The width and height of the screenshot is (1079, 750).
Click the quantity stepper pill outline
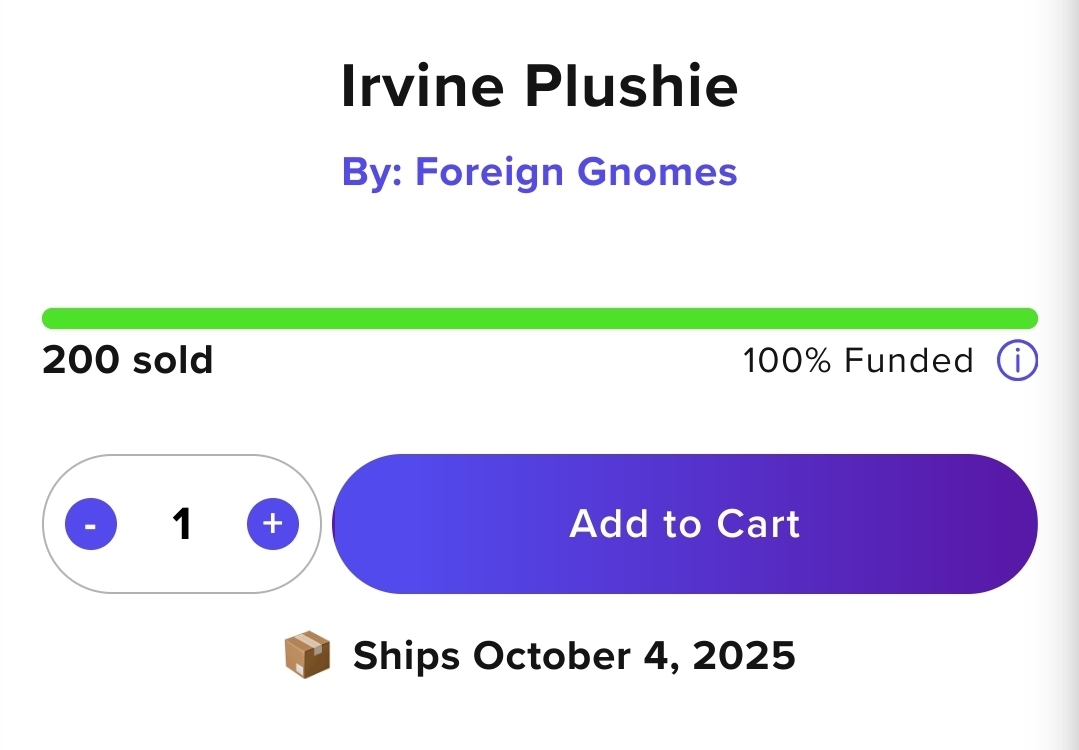click(x=182, y=462)
